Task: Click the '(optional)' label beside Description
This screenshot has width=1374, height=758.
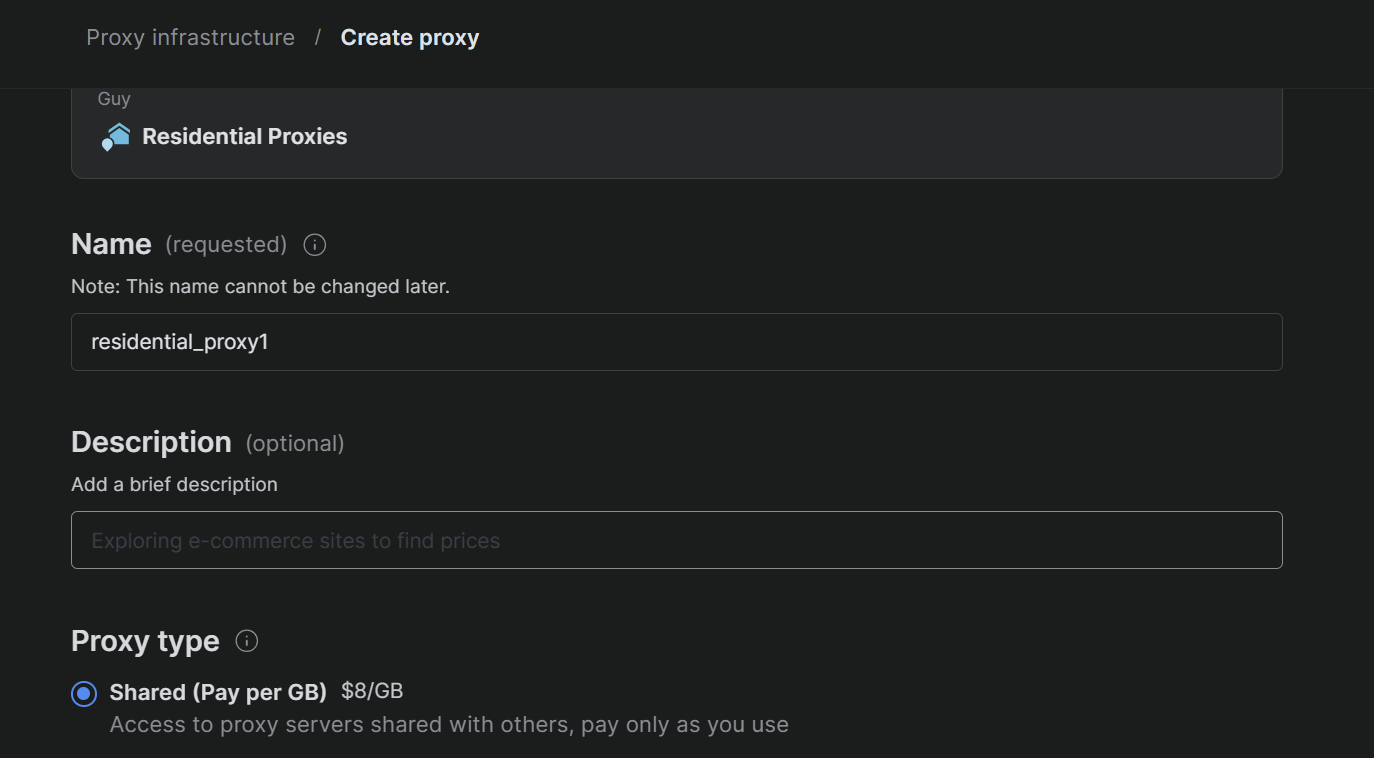Action: click(295, 443)
